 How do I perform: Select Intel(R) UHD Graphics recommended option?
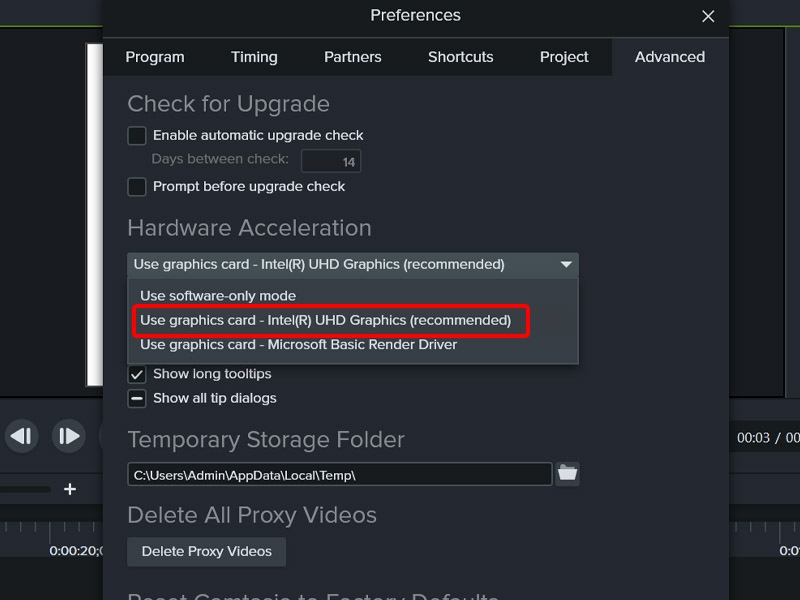[x=325, y=321]
